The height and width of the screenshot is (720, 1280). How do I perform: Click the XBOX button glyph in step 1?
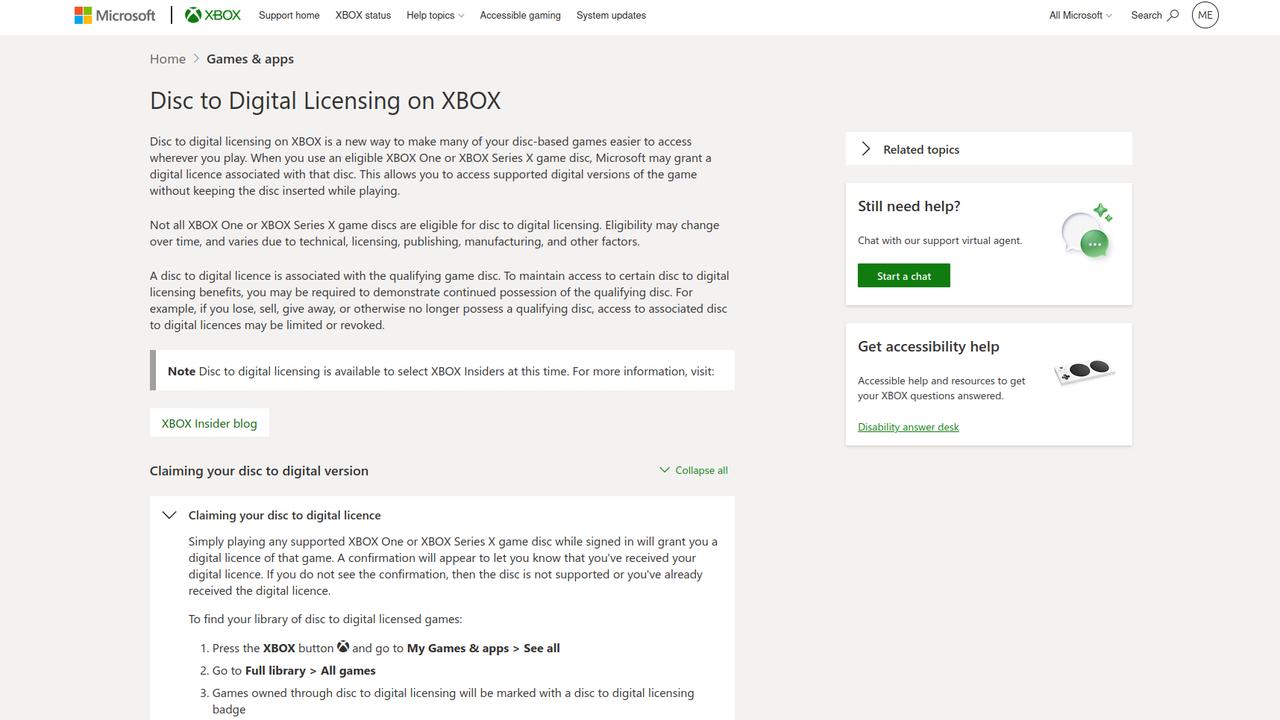[x=343, y=647]
